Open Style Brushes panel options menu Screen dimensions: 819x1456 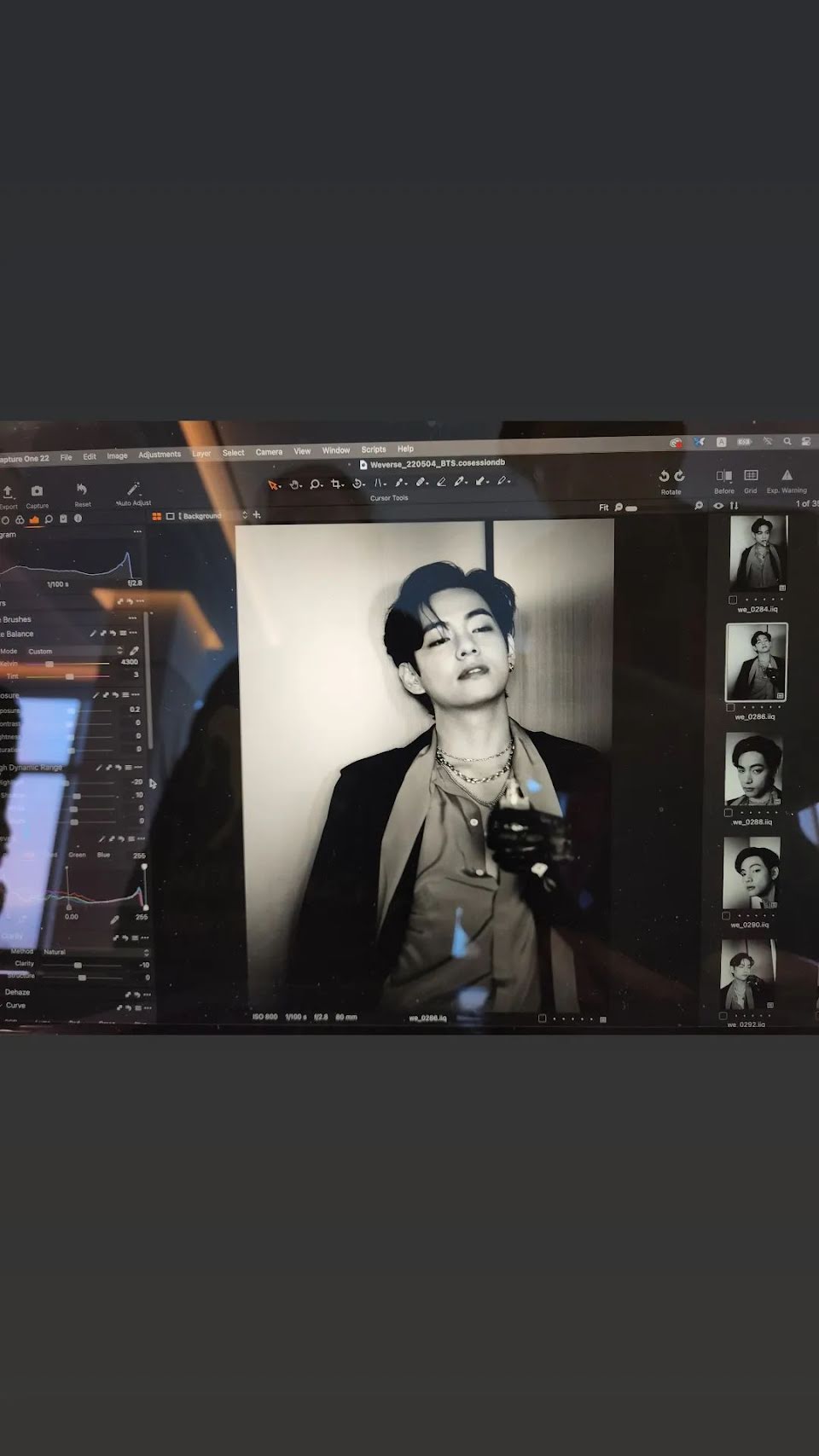click(132, 618)
